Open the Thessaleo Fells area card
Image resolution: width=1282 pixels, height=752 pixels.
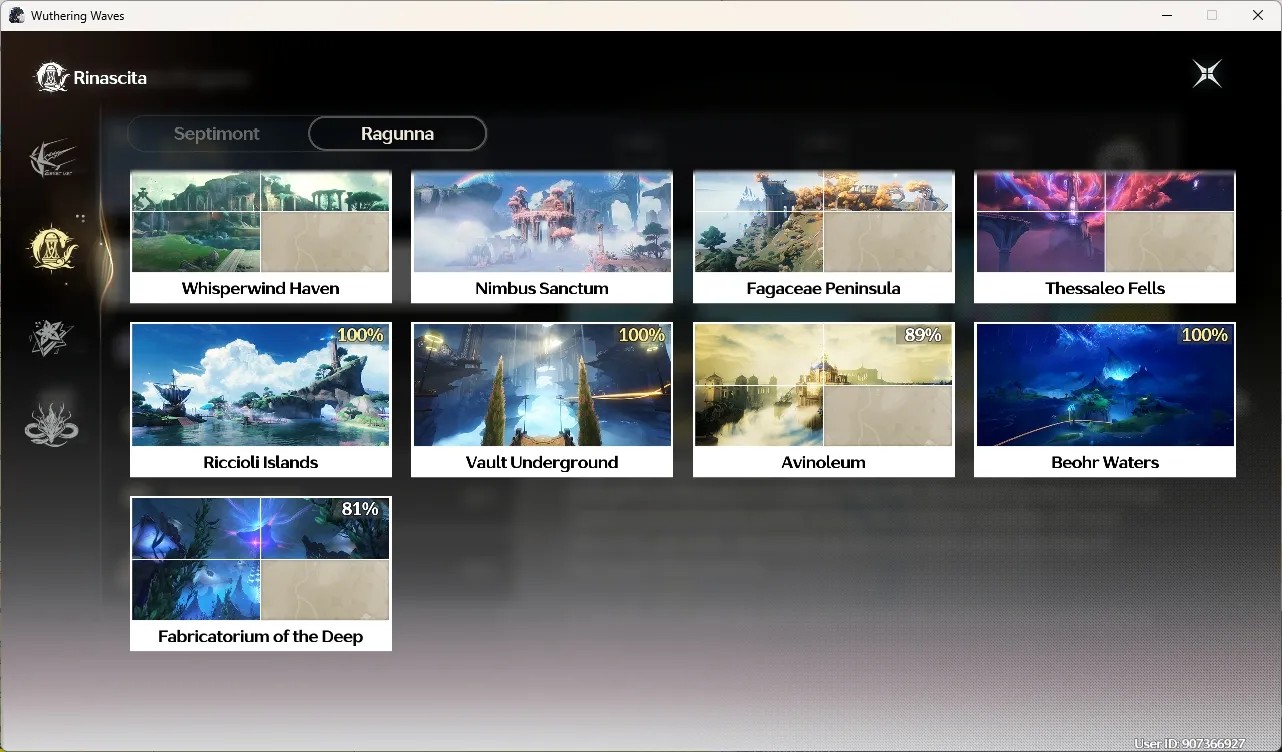[x=1105, y=236]
